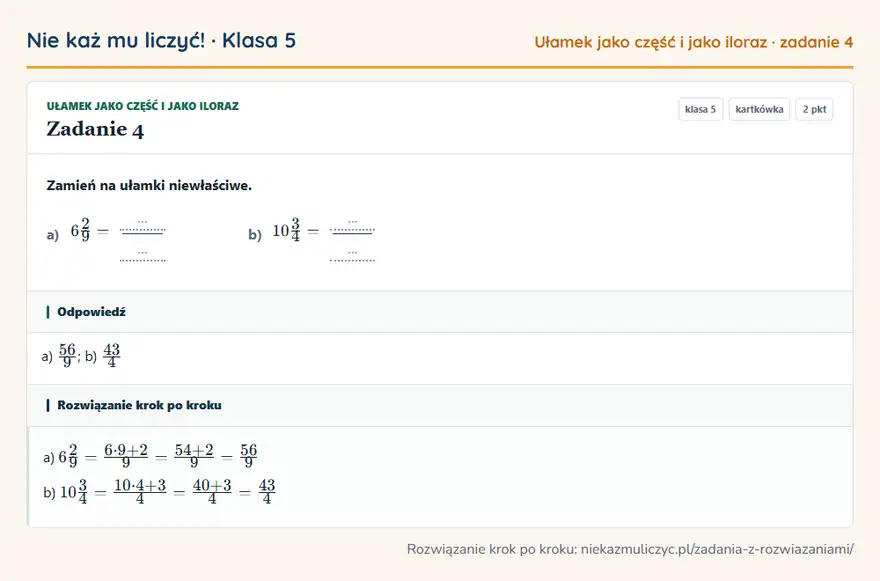Click the '2 pkt' points tag
Screen dimensions: 880x581
(x=814, y=109)
